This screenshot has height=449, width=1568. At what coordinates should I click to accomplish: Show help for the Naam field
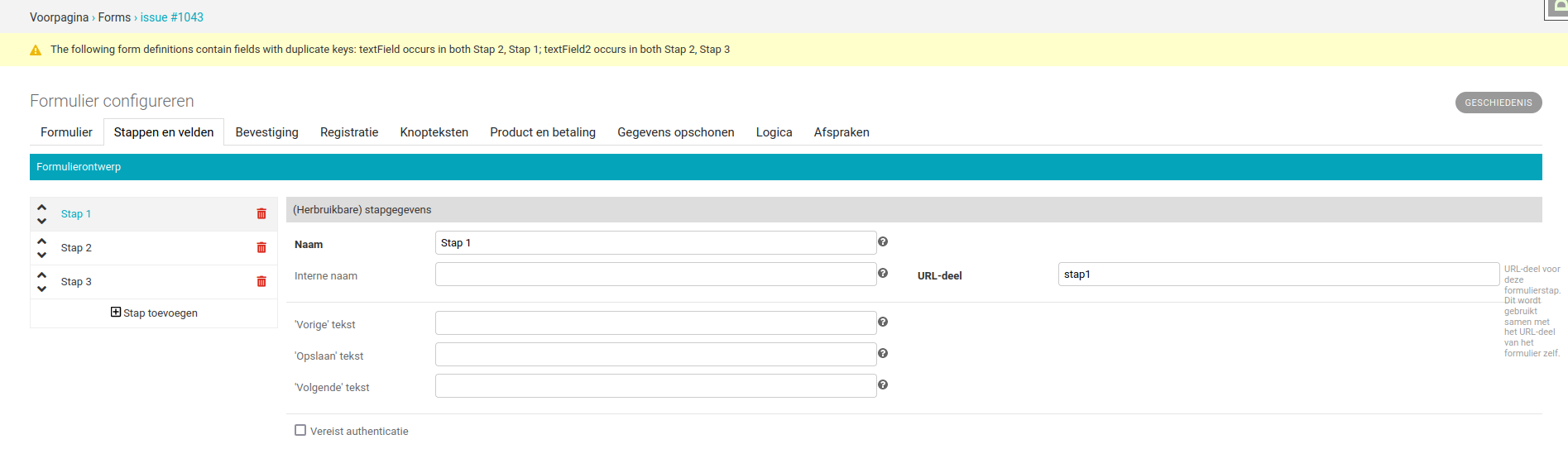pyautogui.click(x=883, y=241)
